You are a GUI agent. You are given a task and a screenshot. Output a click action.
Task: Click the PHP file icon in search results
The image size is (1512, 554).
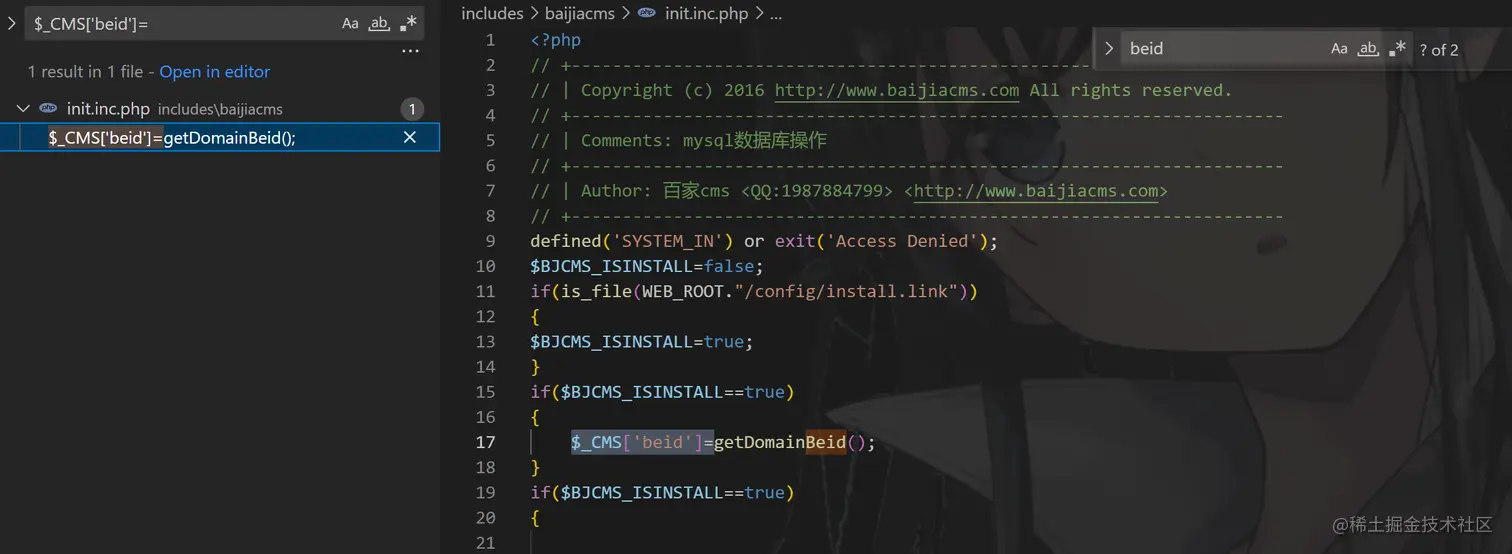(x=48, y=109)
